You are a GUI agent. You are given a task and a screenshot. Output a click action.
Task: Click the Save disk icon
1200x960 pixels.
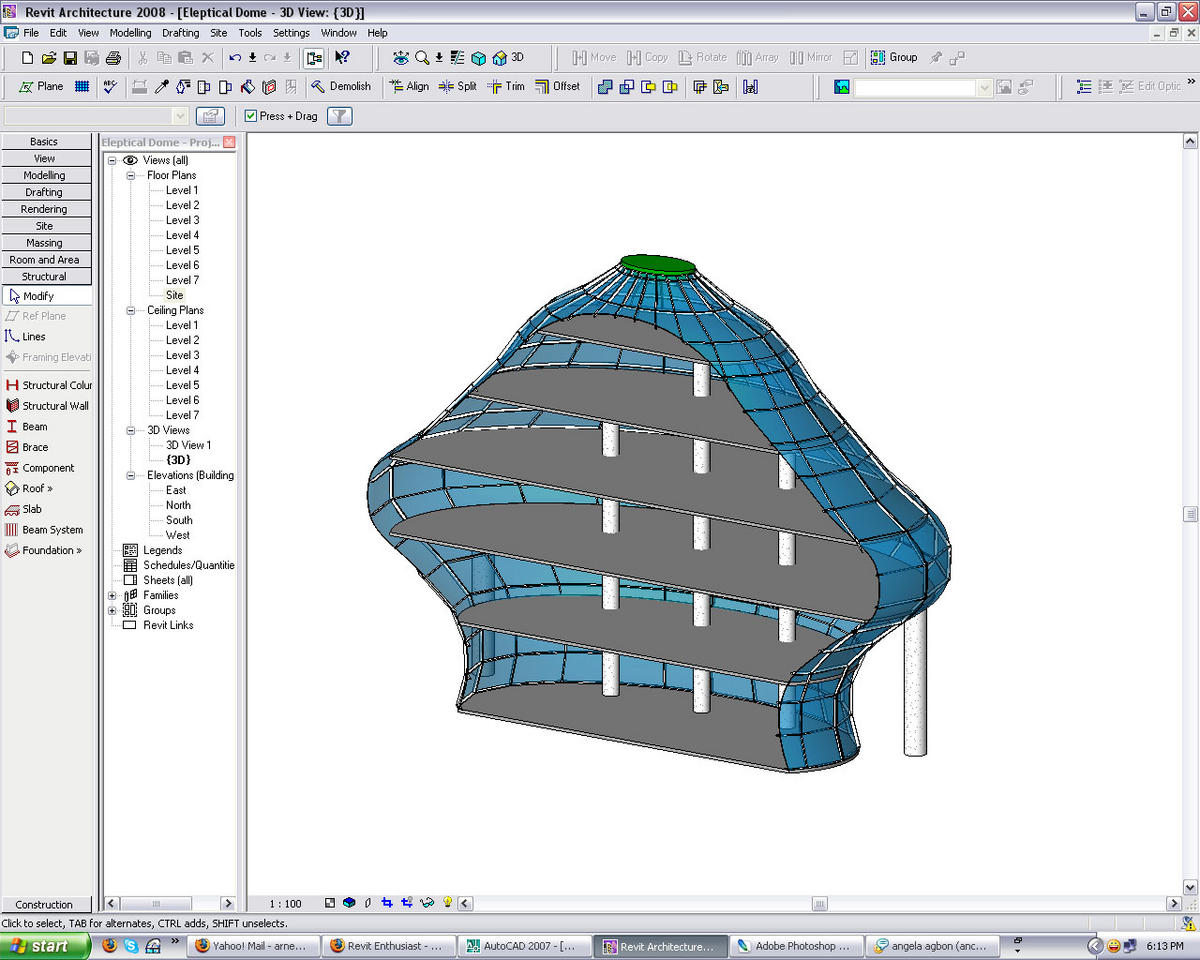pos(70,58)
